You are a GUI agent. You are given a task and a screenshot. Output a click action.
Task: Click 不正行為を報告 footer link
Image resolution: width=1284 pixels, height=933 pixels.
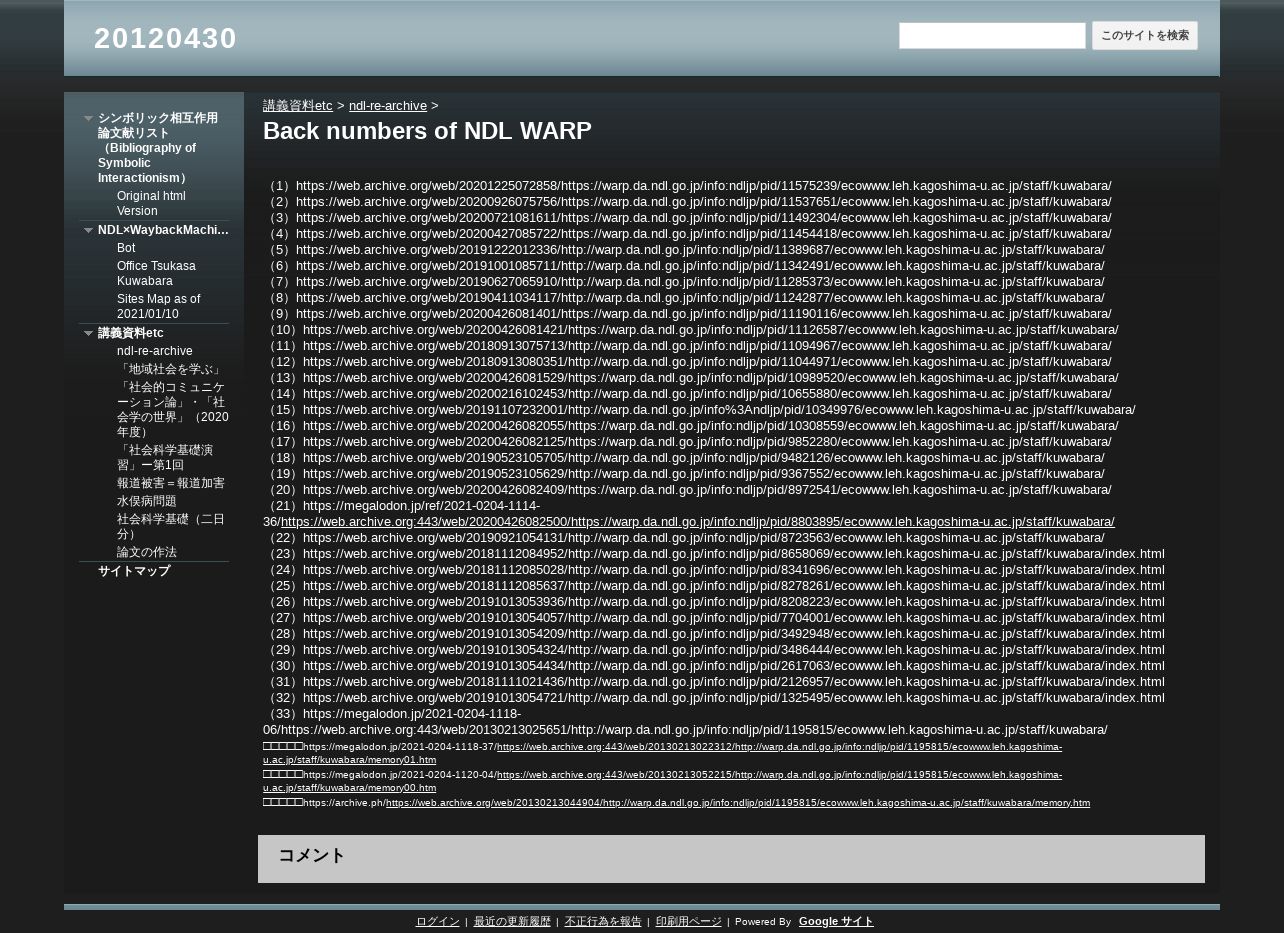[603, 922]
